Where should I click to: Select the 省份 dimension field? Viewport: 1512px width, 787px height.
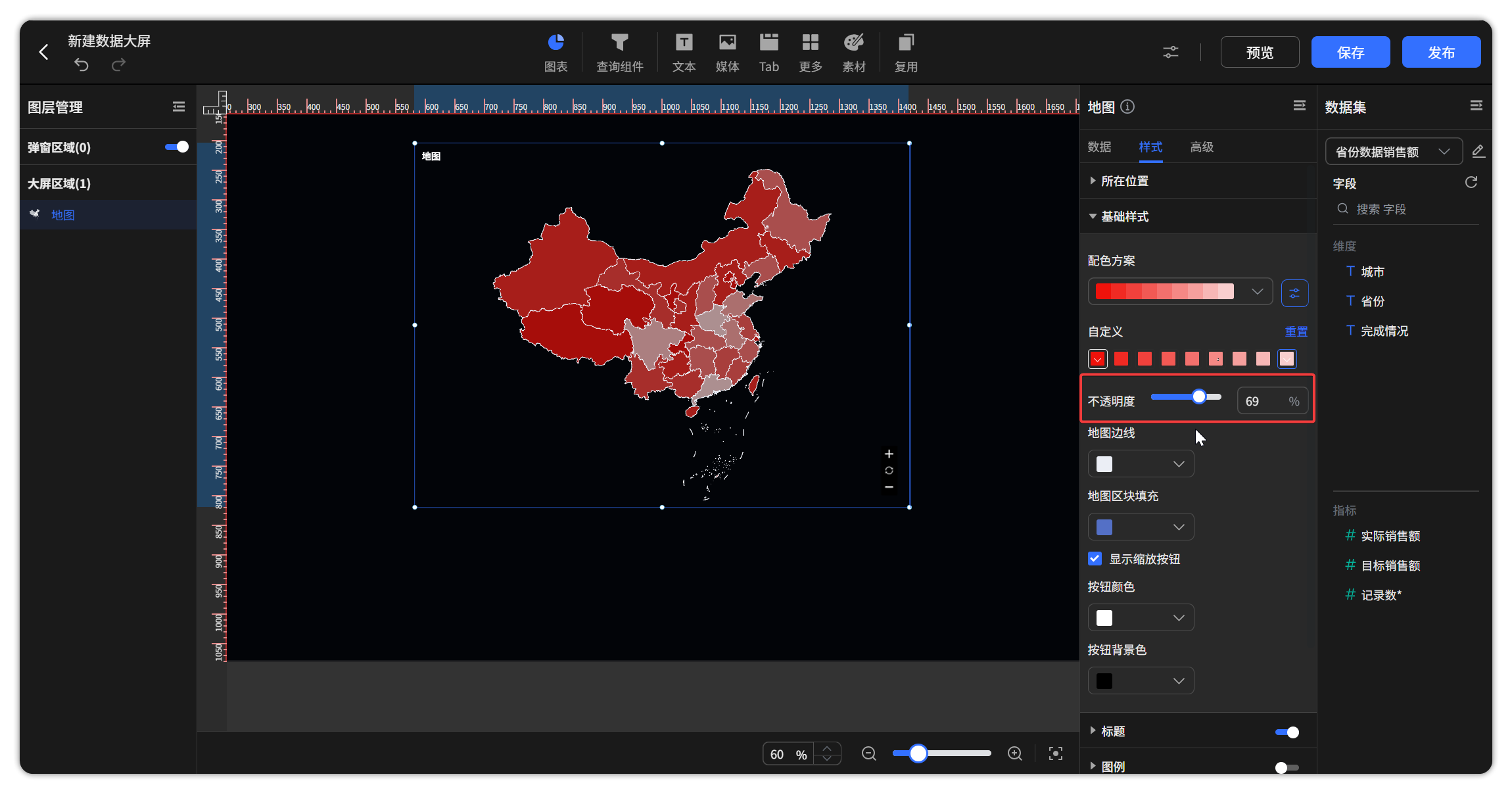click(x=1373, y=301)
